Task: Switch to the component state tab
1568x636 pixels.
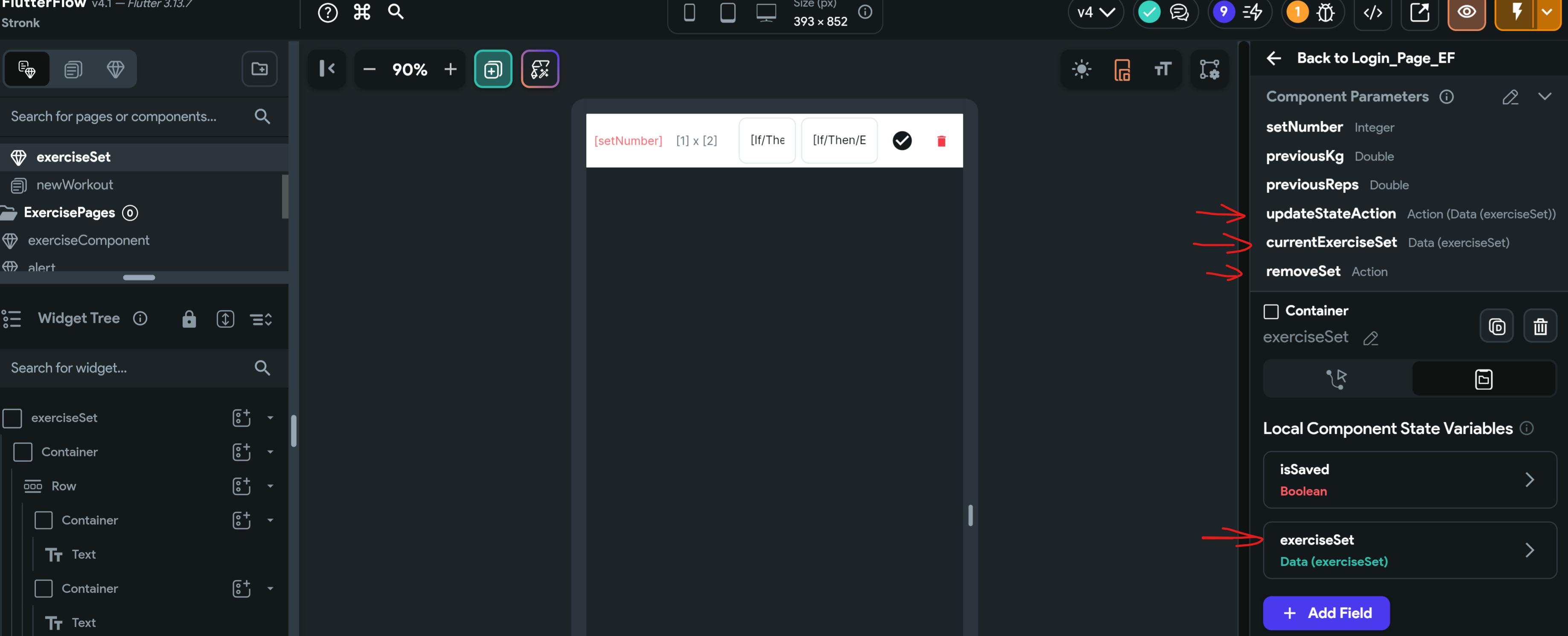Action: click(x=1483, y=379)
